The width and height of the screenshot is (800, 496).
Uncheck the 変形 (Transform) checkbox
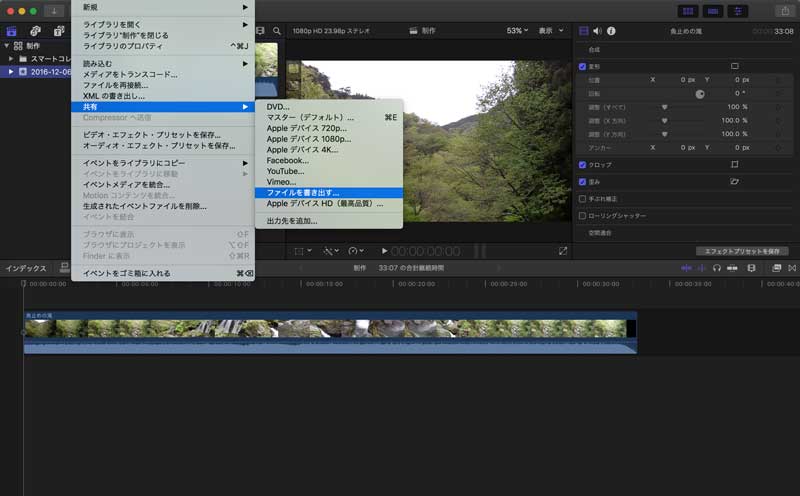pos(583,66)
